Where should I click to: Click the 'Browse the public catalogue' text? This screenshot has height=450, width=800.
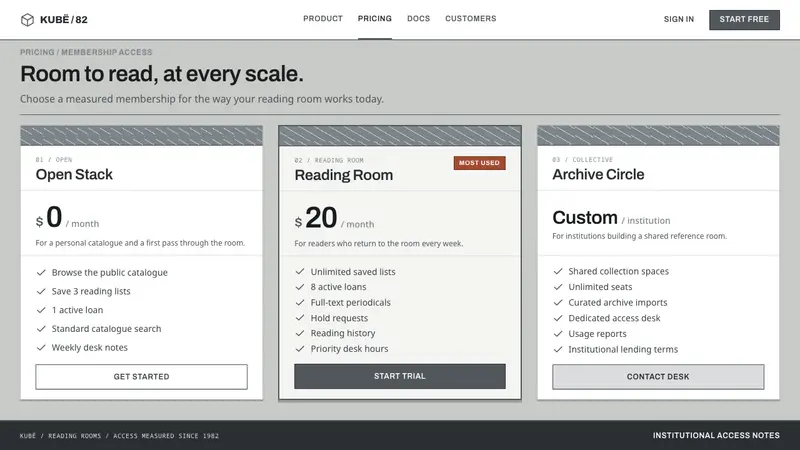pos(110,272)
